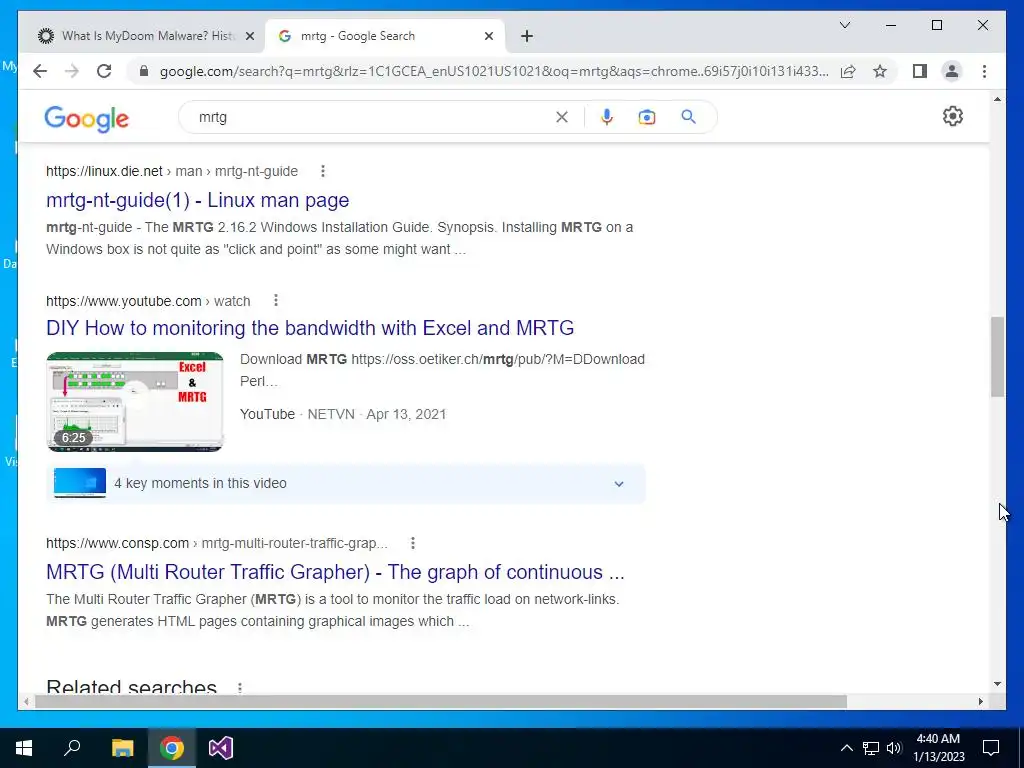Go back to the previous page

point(40,71)
